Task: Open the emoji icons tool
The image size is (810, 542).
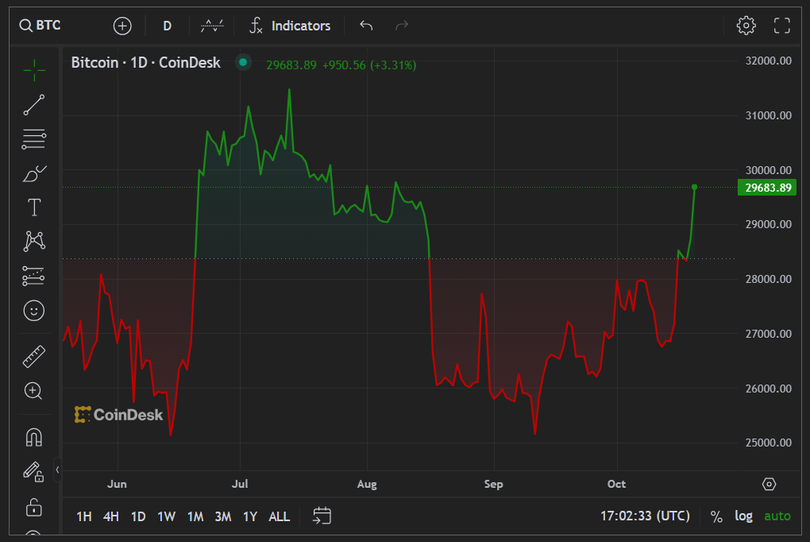Action: (34, 311)
